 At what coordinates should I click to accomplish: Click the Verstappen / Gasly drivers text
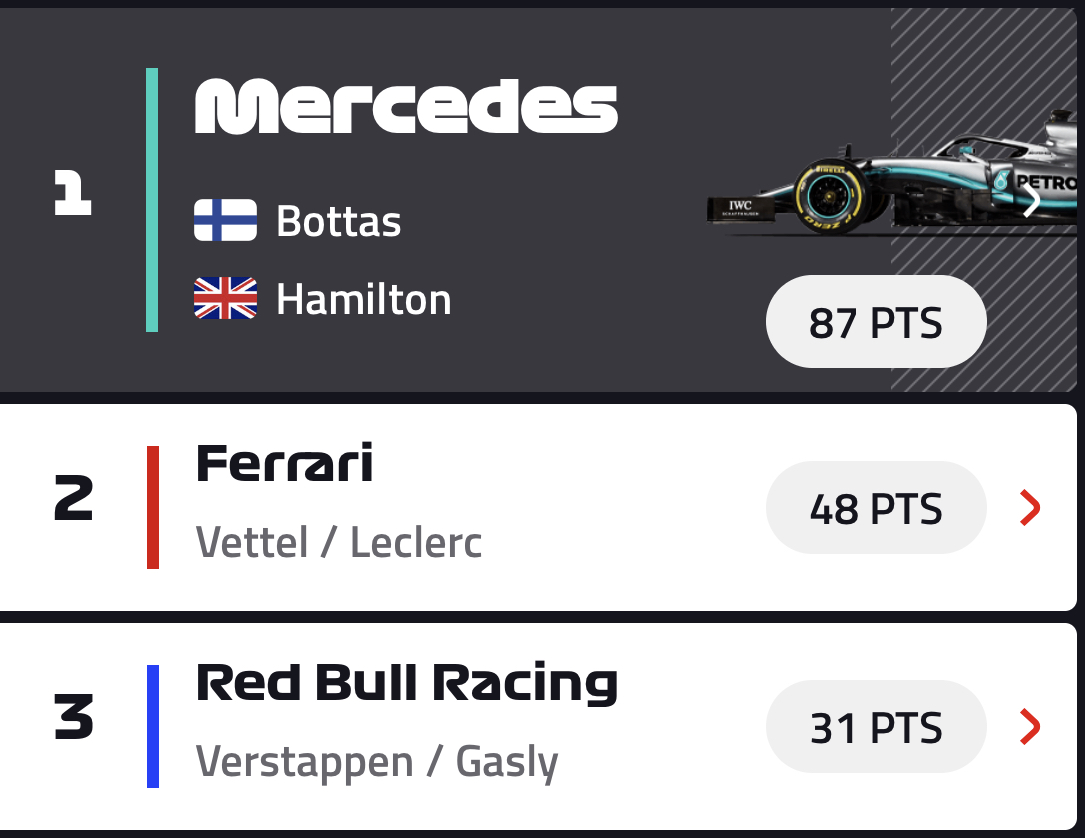coord(377,761)
